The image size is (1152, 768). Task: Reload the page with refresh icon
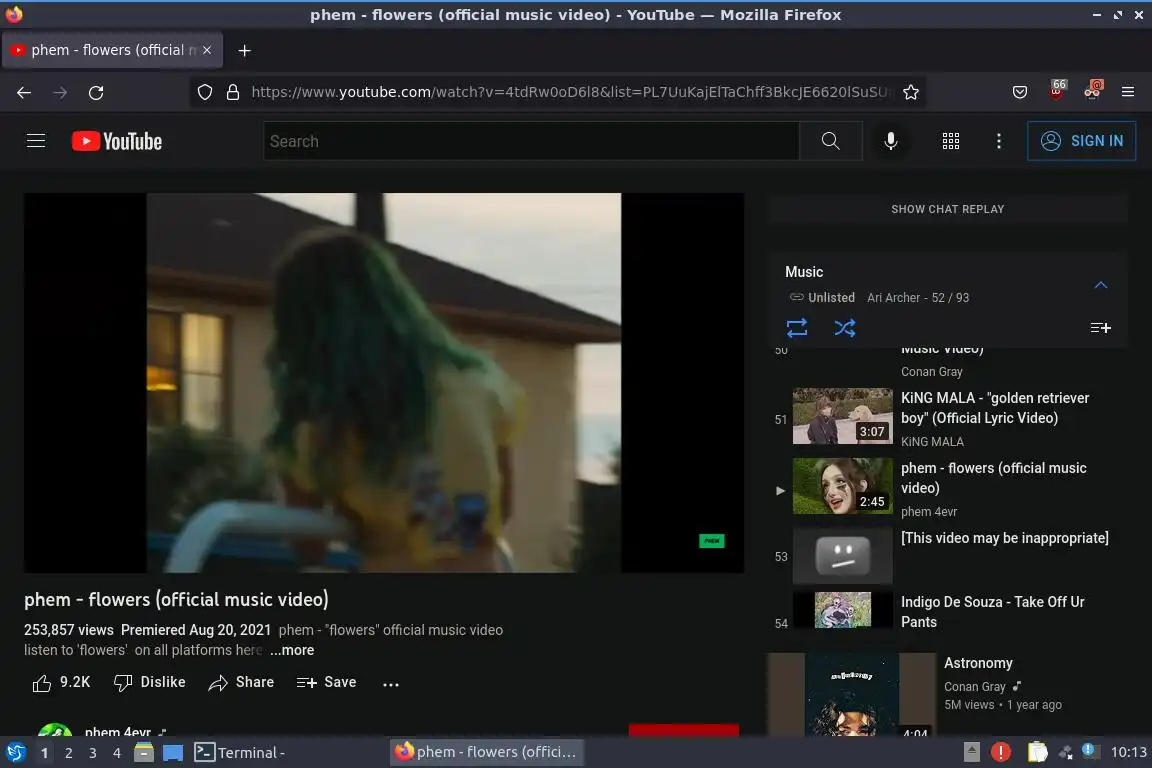pos(96,93)
